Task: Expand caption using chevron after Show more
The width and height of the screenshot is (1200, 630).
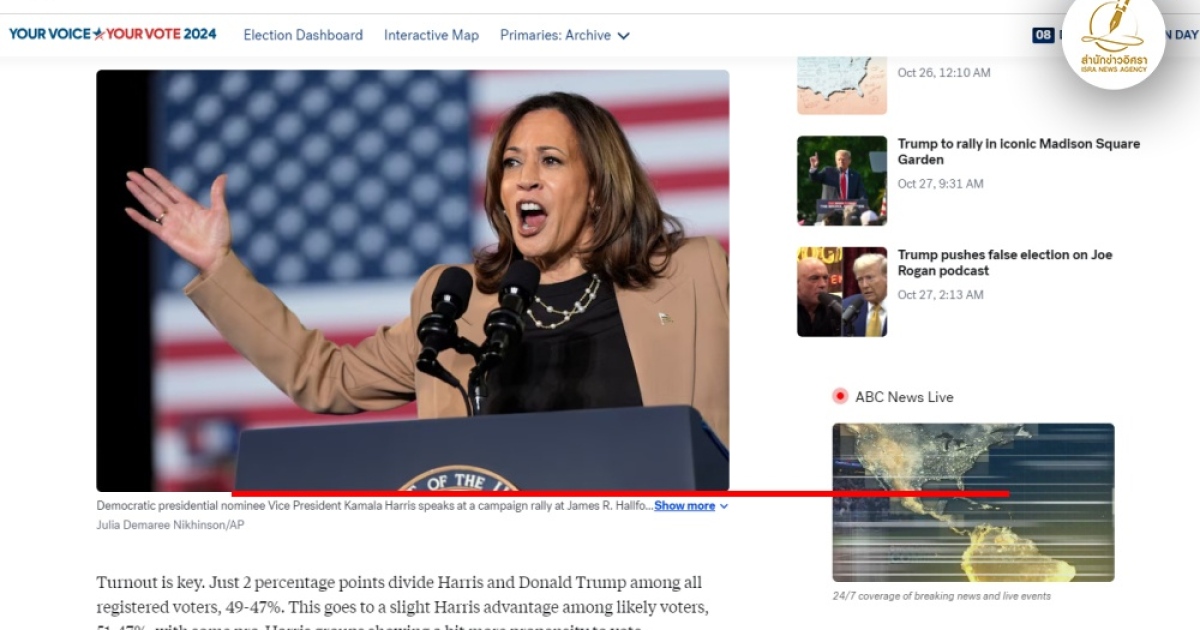Action: click(x=724, y=506)
